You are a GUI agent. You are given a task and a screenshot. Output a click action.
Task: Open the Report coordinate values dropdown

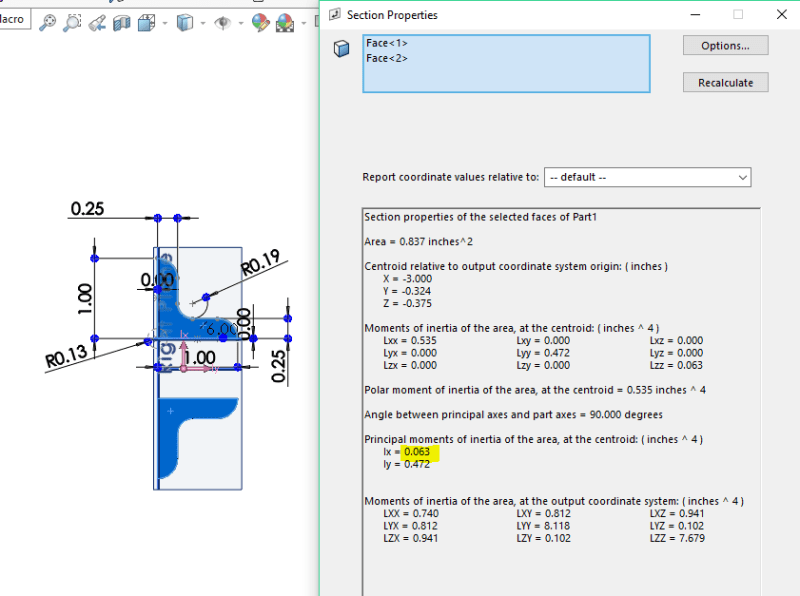point(647,177)
